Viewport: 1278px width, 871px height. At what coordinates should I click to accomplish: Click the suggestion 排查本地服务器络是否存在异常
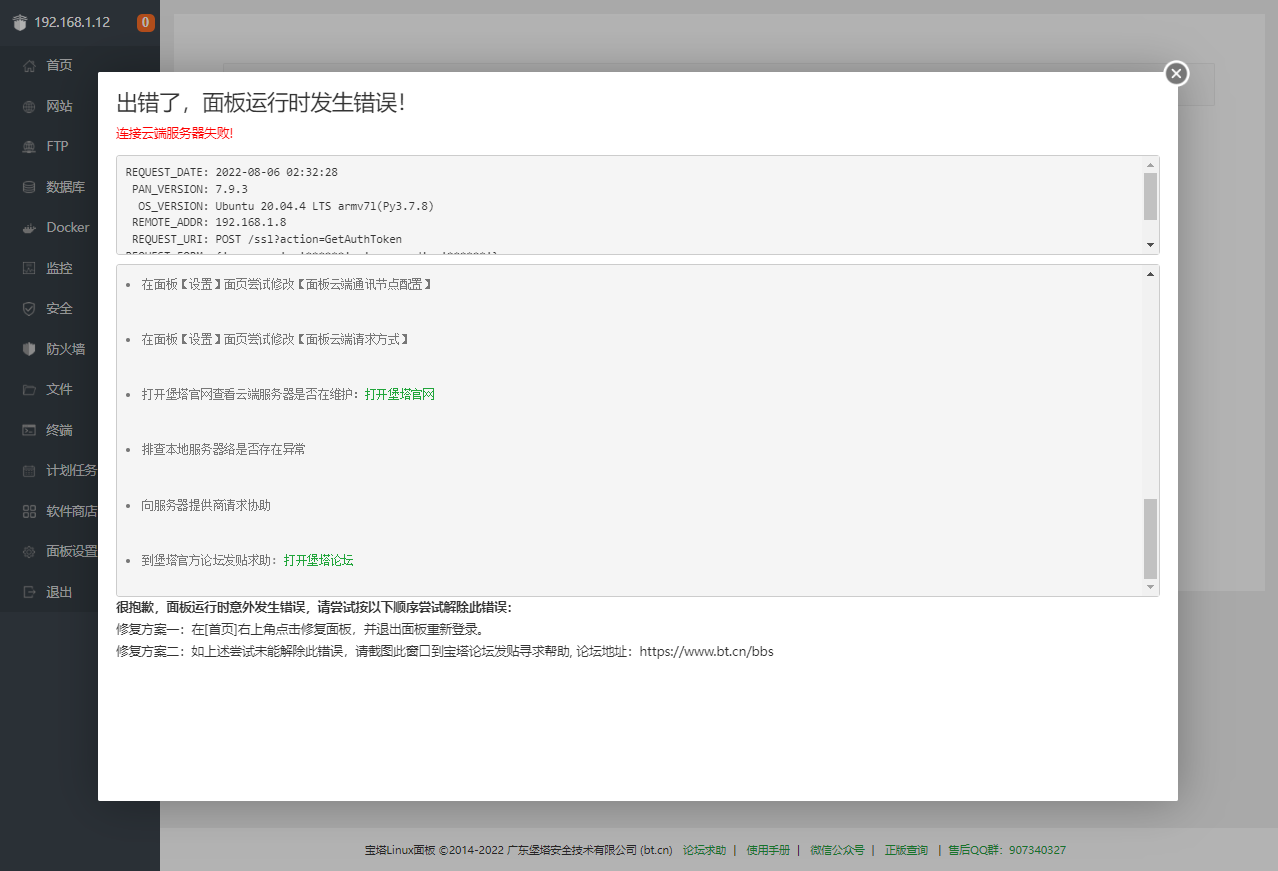click(x=224, y=449)
